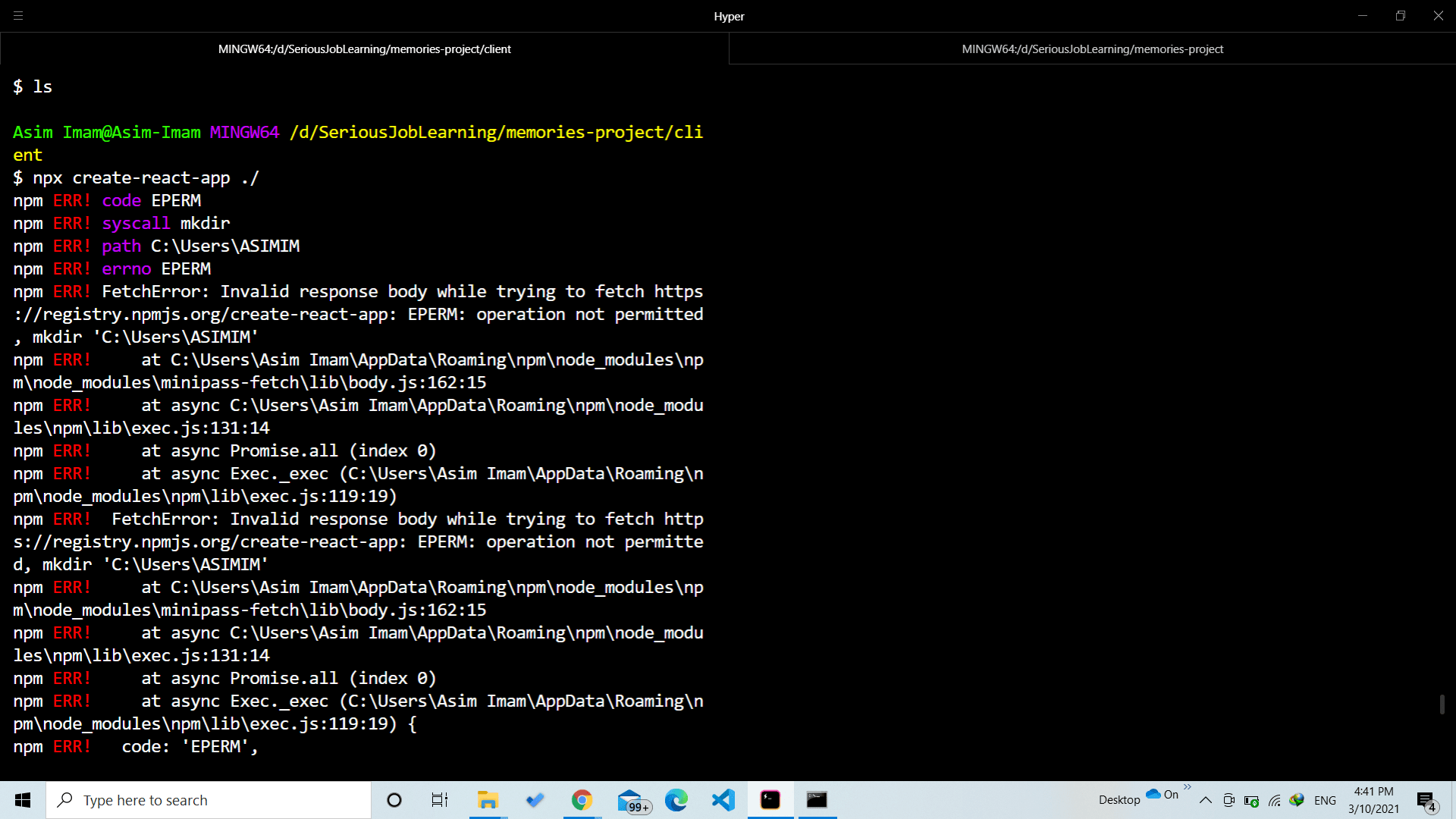Open File Explorer from the taskbar
The image size is (1456, 819).
click(488, 800)
